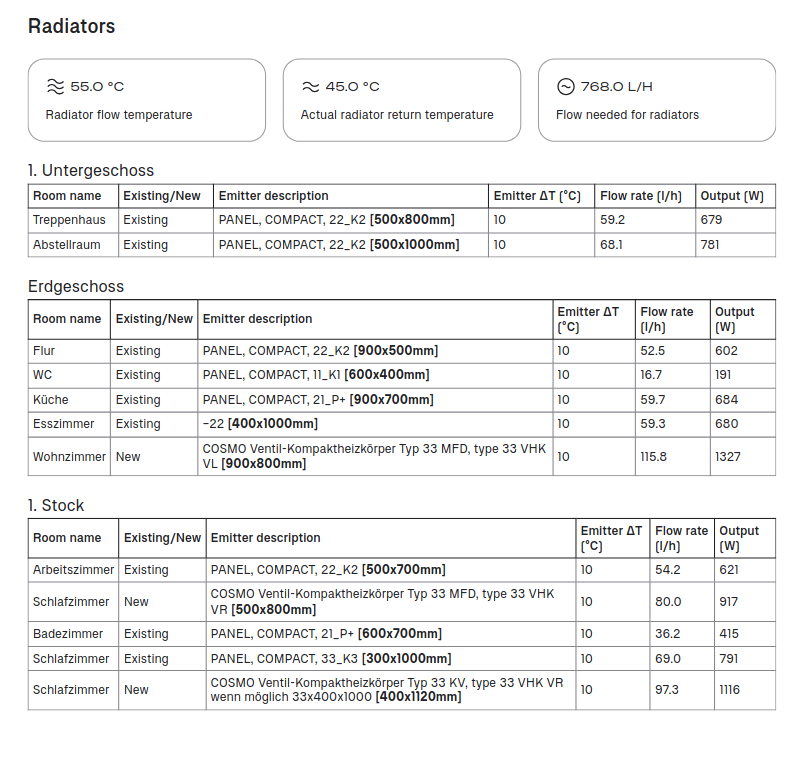Click the Treppenhaus room name cell
The image size is (799, 758).
[x=67, y=220]
